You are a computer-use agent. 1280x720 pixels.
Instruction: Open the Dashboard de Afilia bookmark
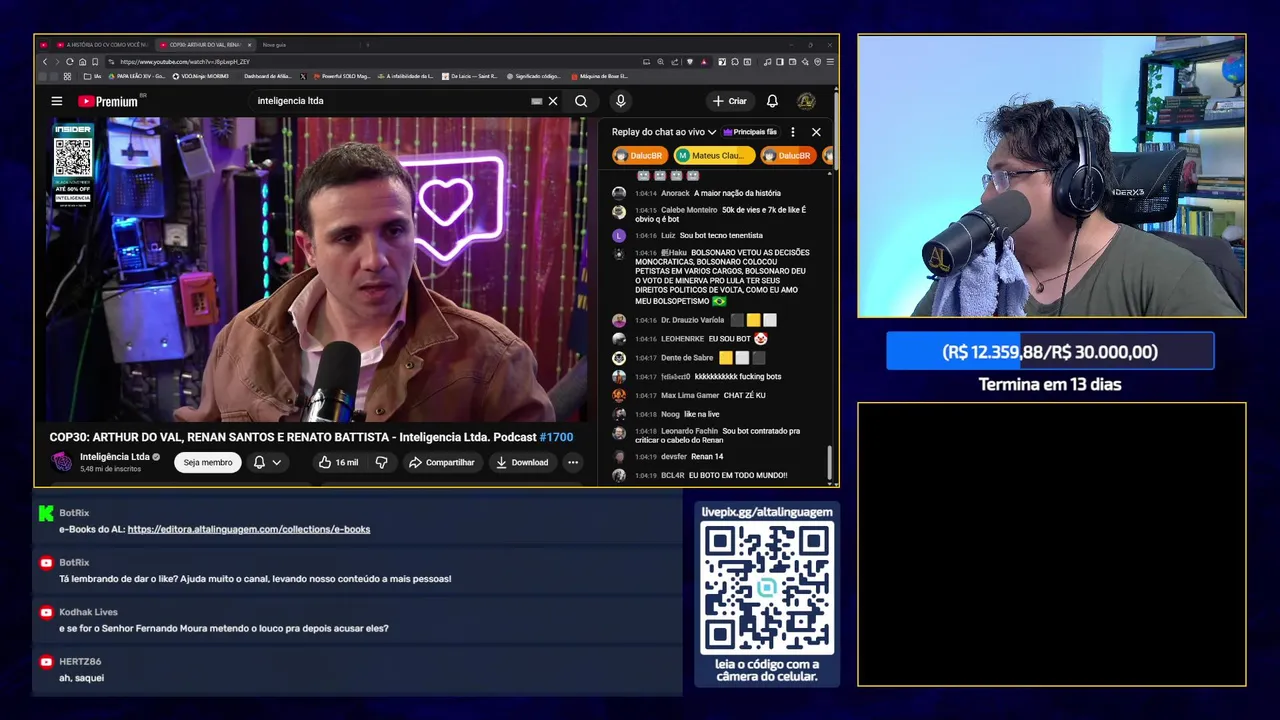point(267,76)
